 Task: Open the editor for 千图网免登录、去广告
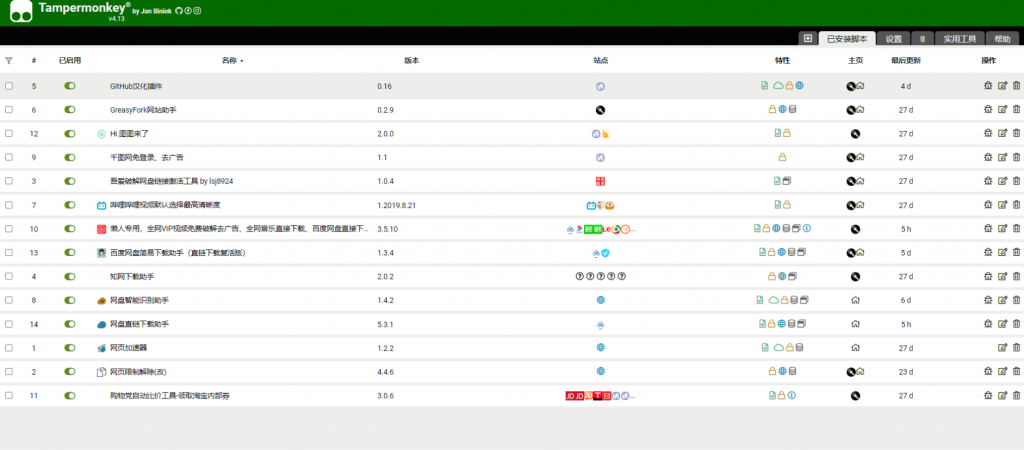coord(1002,157)
